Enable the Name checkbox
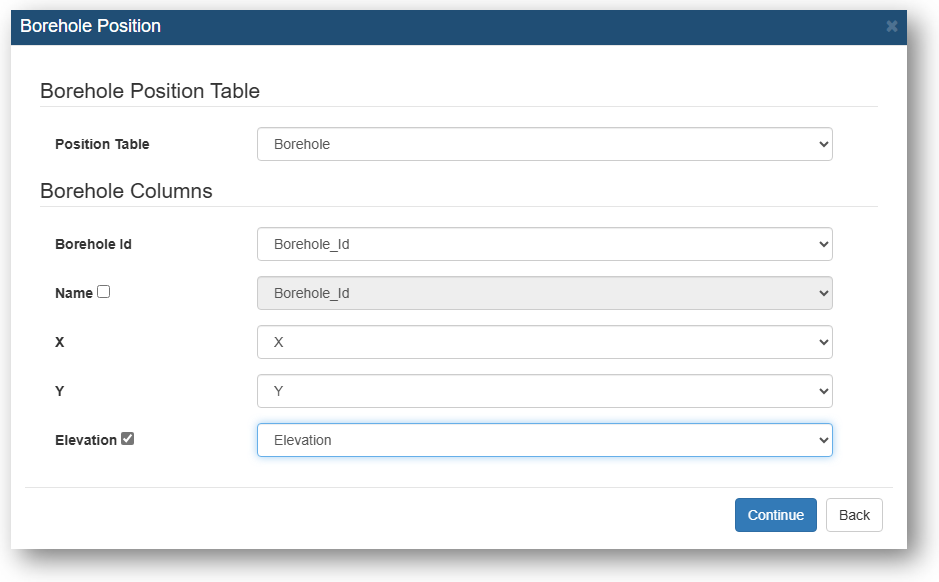Image resolution: width=939 pixels, height=582 pixels. click(x=104, y=292)
